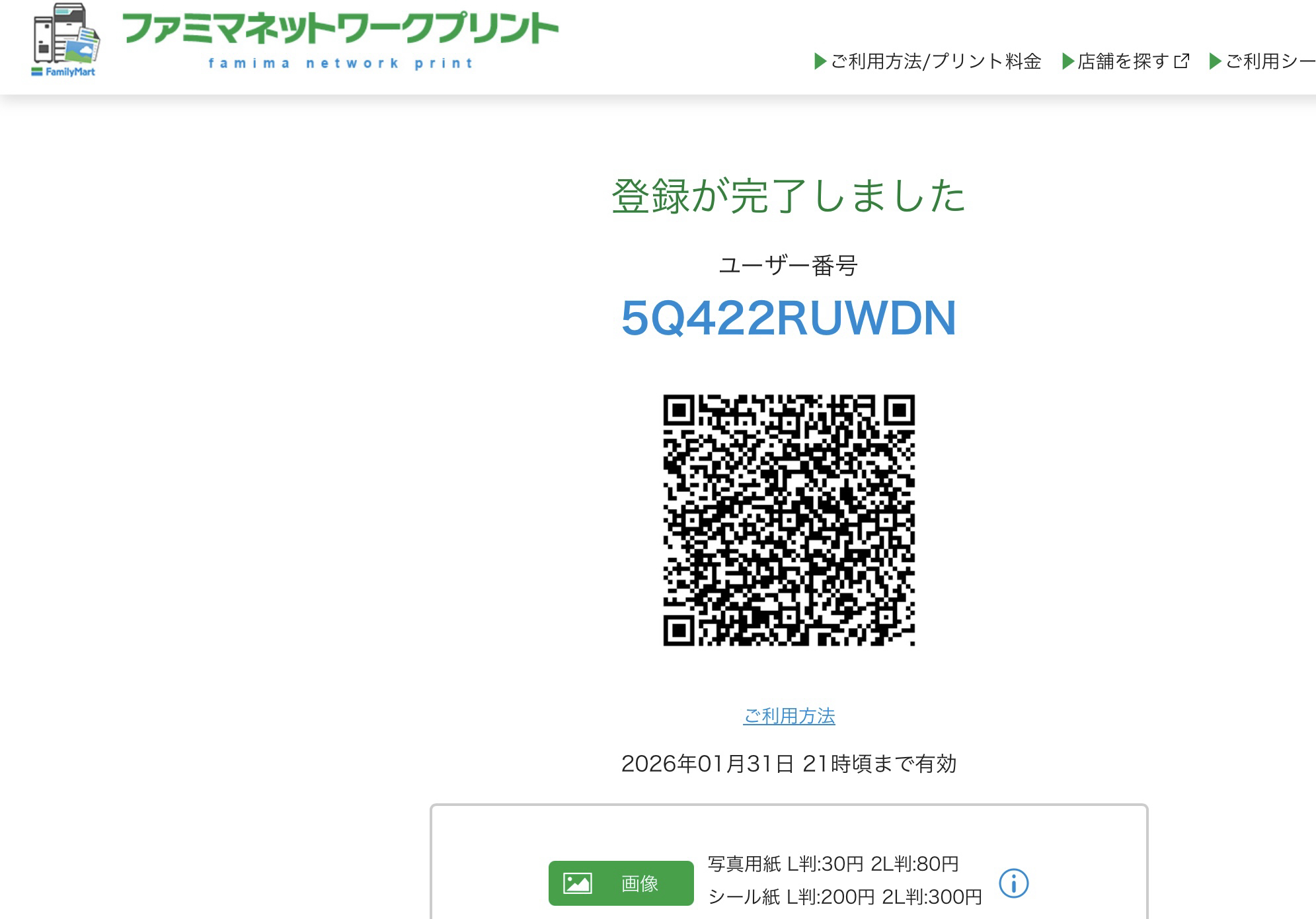This screenshot has height=919, width=1316.
Task: Click the blue info circle icon
Action: (x=1013, y=883)
